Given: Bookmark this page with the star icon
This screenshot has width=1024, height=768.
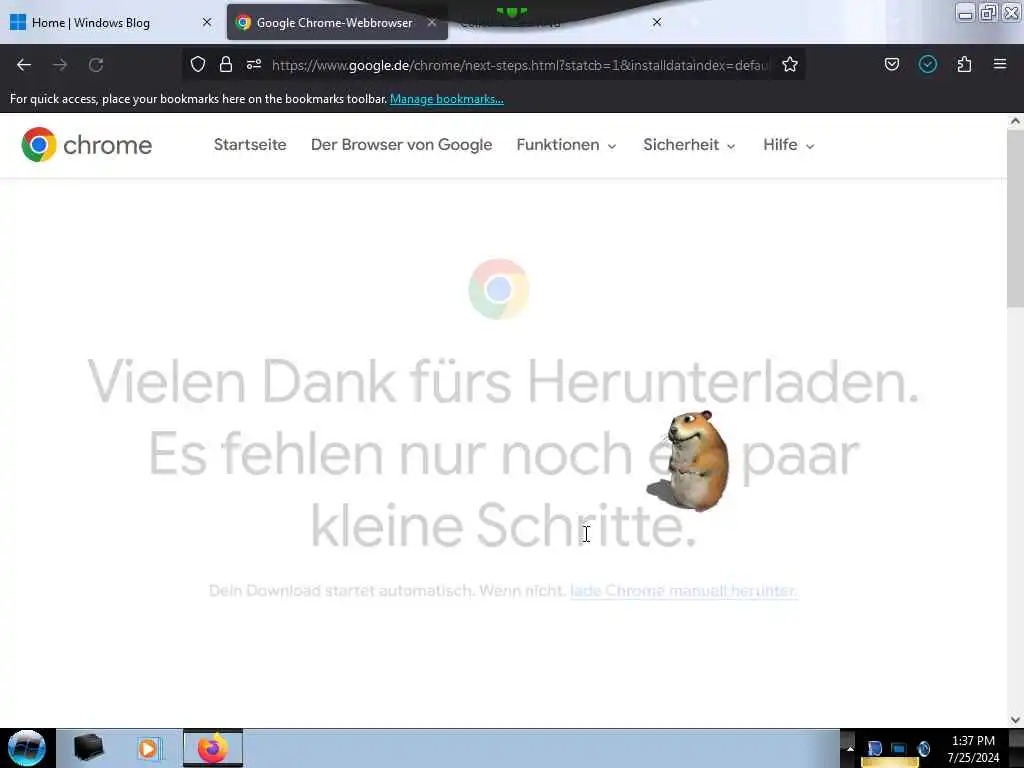Looking at the screenshot, I should (790, 64).
